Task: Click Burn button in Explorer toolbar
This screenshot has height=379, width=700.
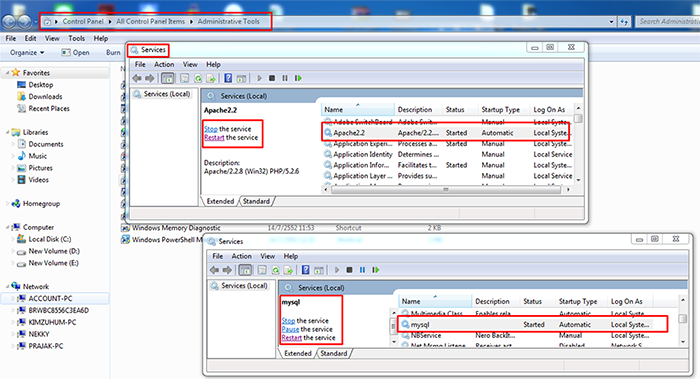Action: coord(113,53)
